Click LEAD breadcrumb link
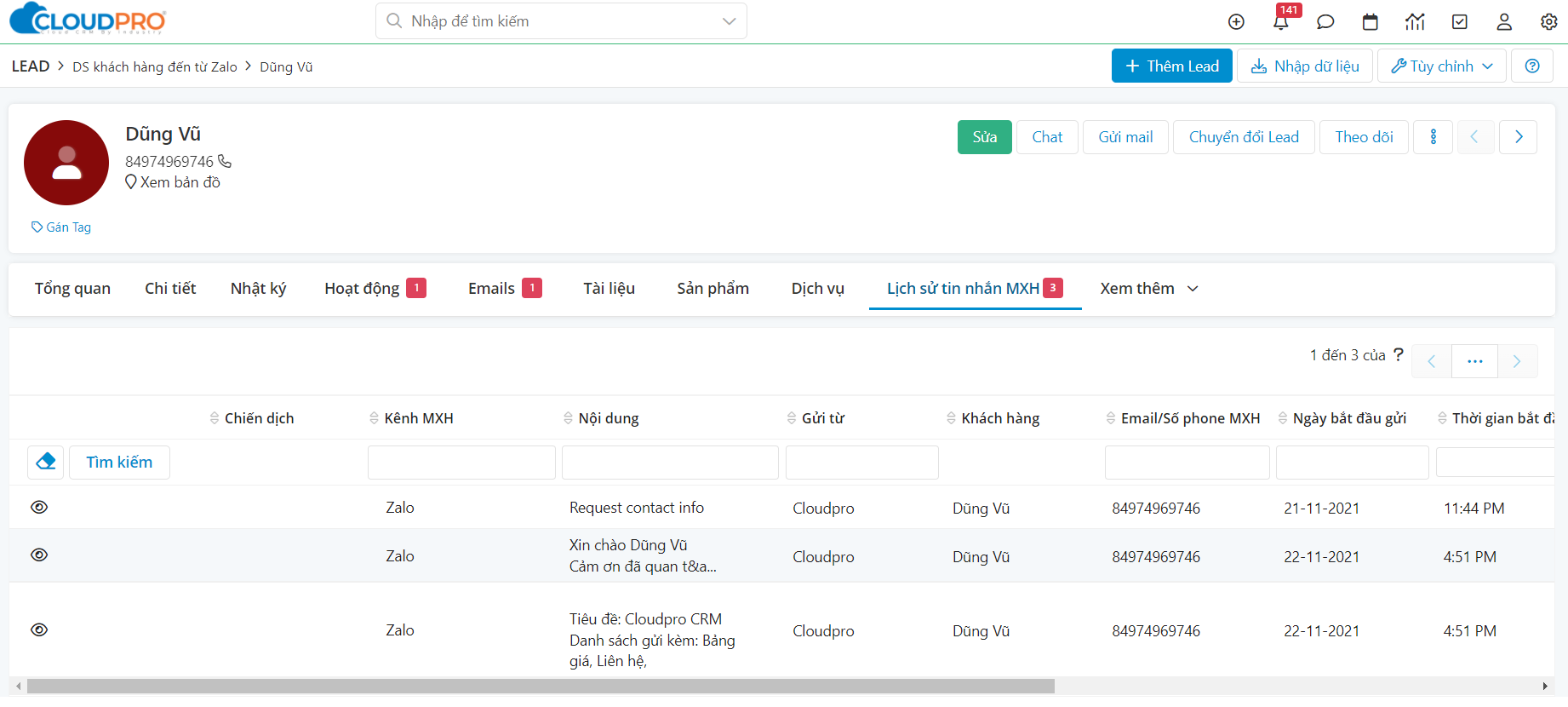Screen dimensions: 1568x707 (x=31, y=66)
